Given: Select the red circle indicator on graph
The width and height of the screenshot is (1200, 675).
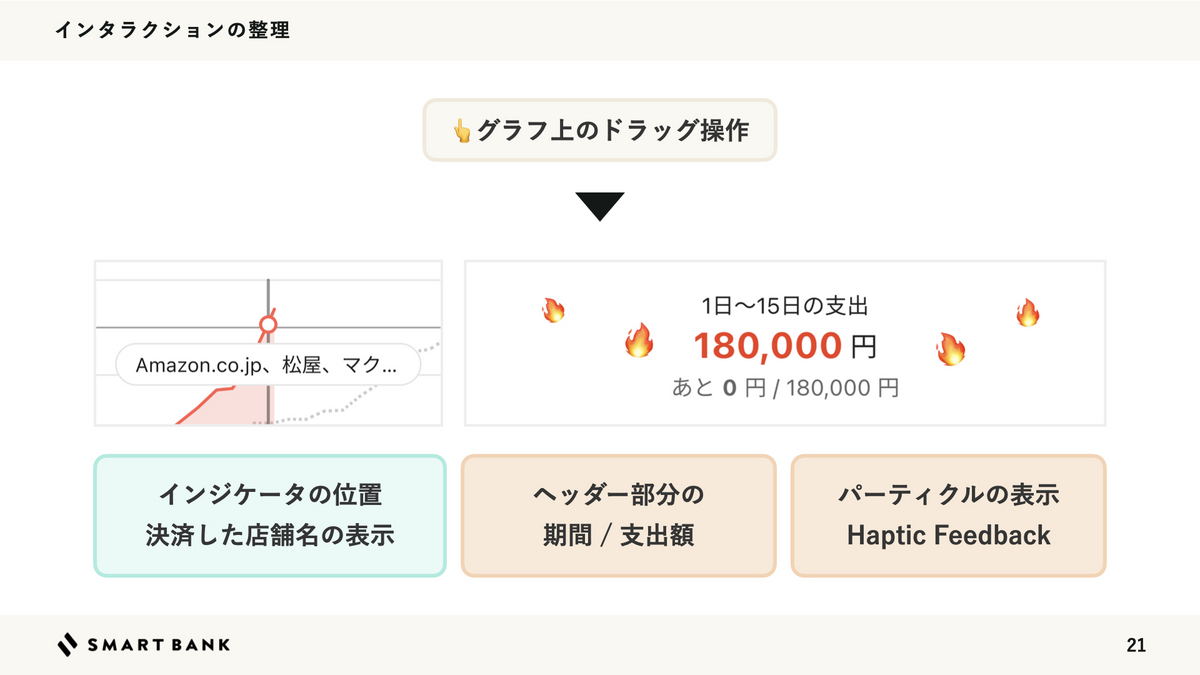Looking at the screenshot, I should coord(267,325).
